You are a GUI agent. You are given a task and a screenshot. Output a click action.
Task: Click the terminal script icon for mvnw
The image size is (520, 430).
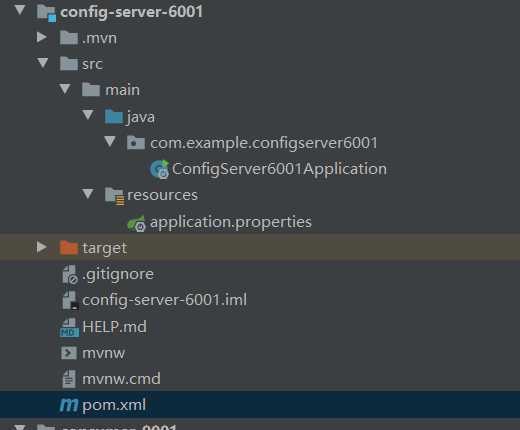[x=69, y=353]
